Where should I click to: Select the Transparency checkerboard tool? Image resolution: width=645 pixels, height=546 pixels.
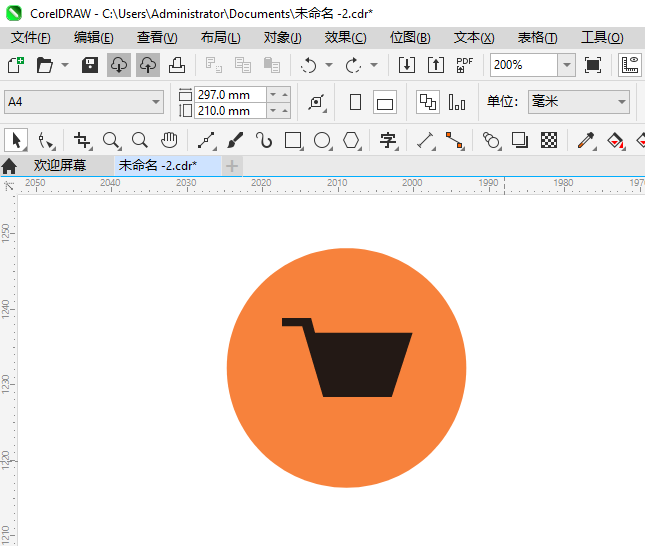point(548,140)
